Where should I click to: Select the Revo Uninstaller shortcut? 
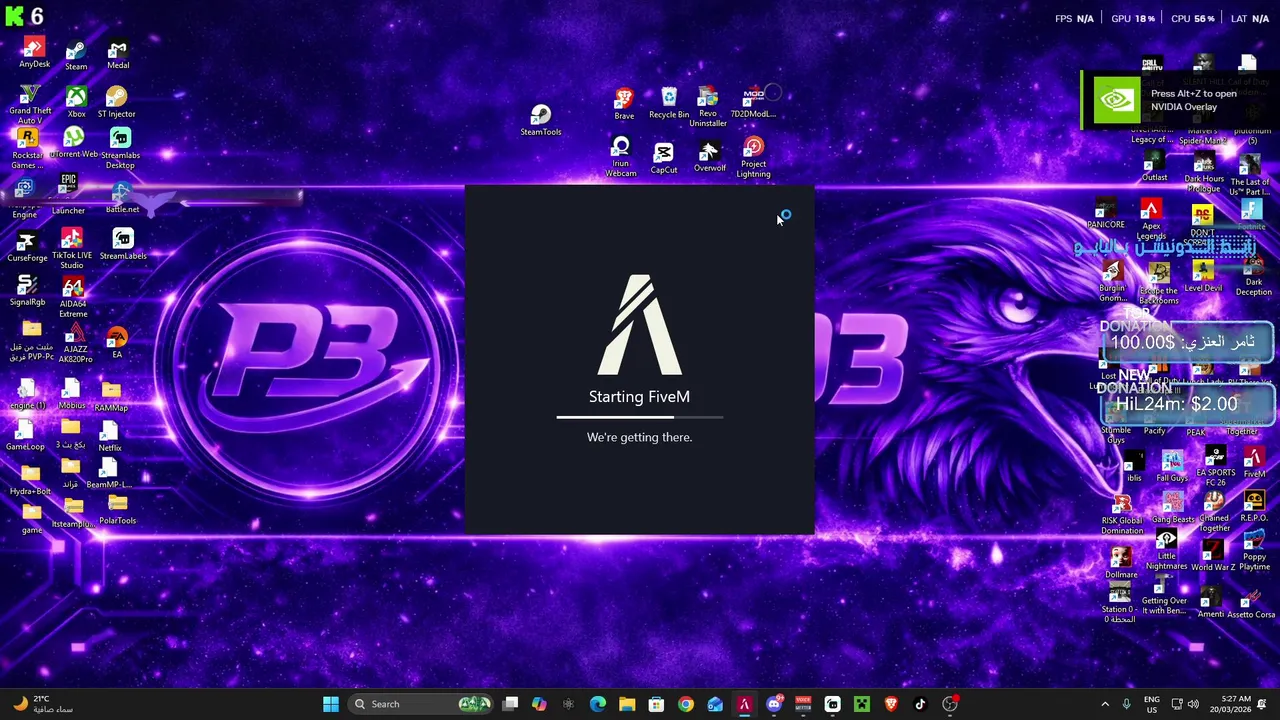click(x=707, y=107)
